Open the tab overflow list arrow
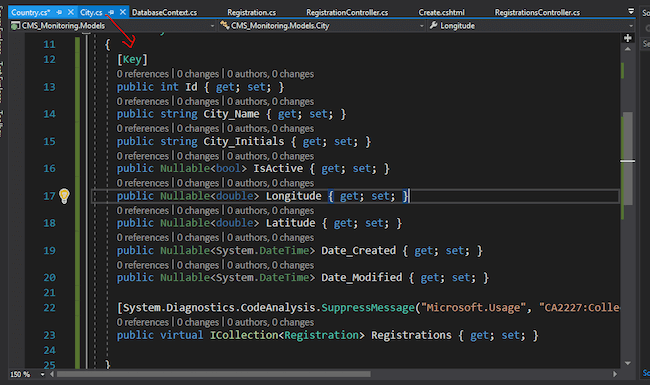Screen dimensions: 650x385 pyautogui.click(x=631, y=11)
